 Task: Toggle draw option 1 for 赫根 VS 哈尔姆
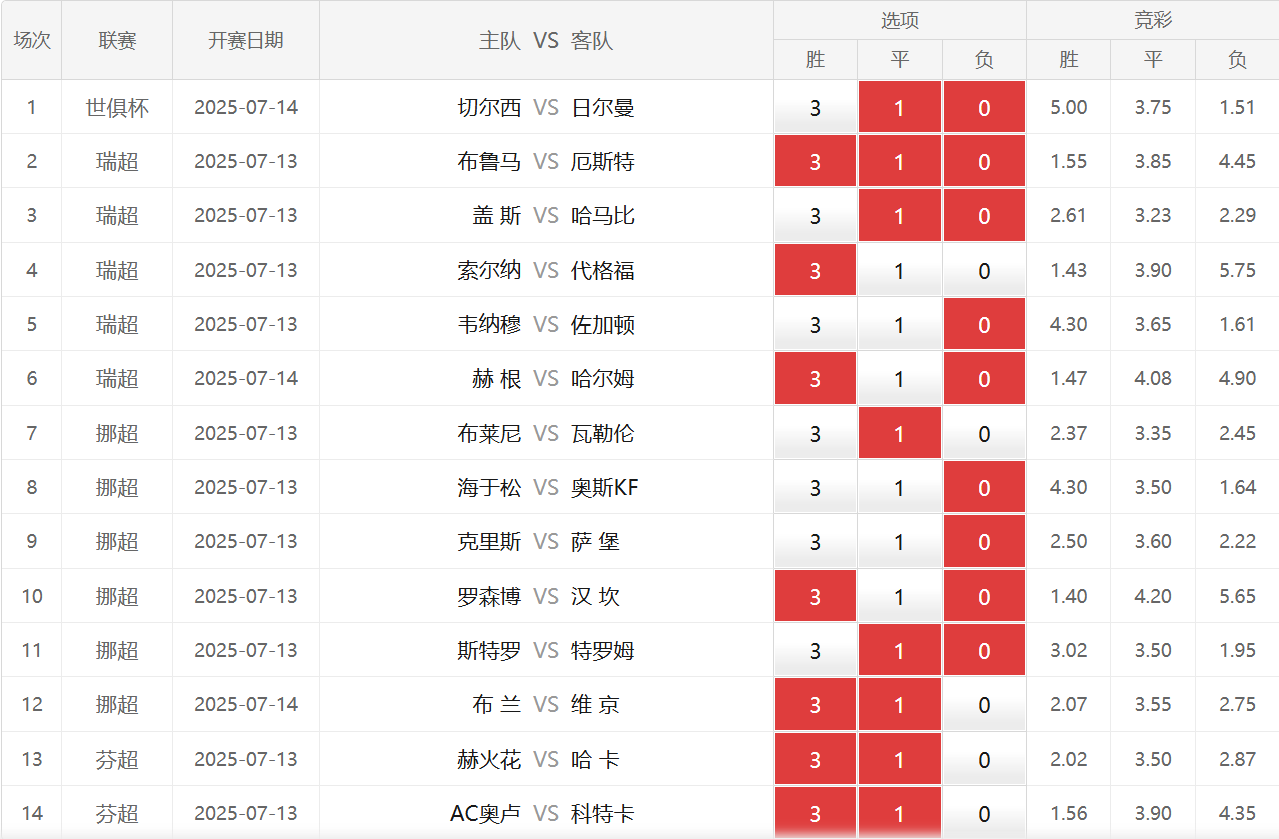[x=899, y=378]
